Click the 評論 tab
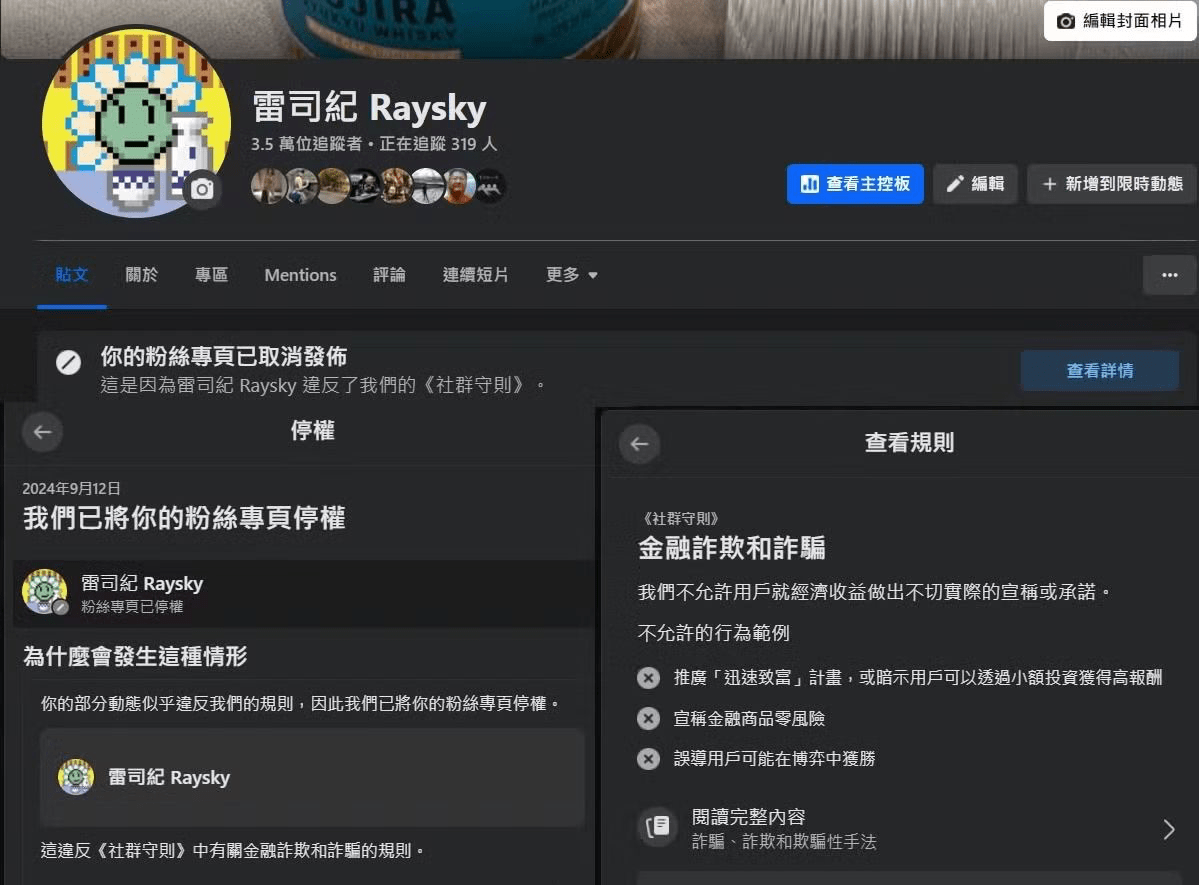 tap(388, 274)
